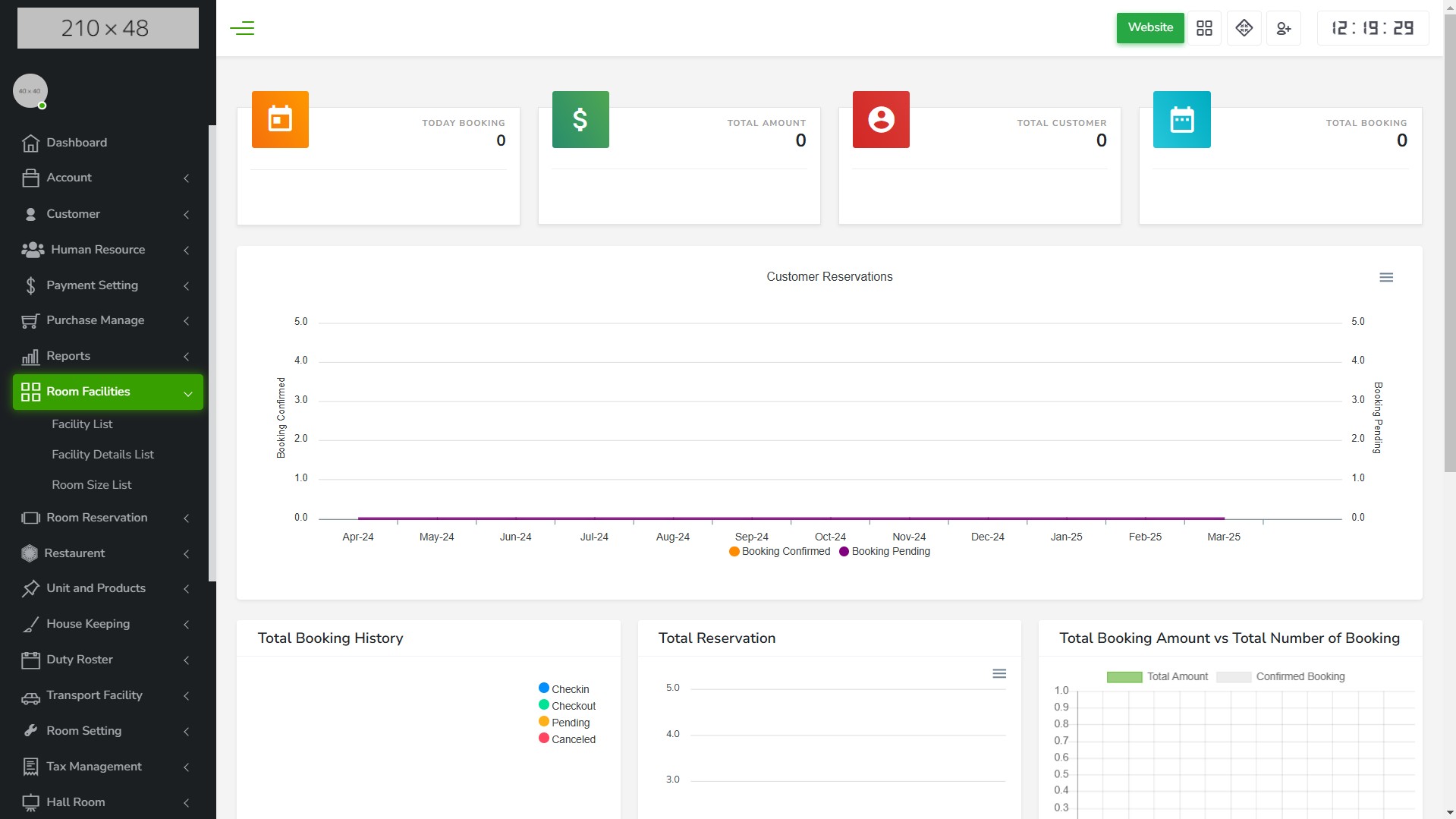Click the orange Today Booking calendar icon

coord(280,120)
